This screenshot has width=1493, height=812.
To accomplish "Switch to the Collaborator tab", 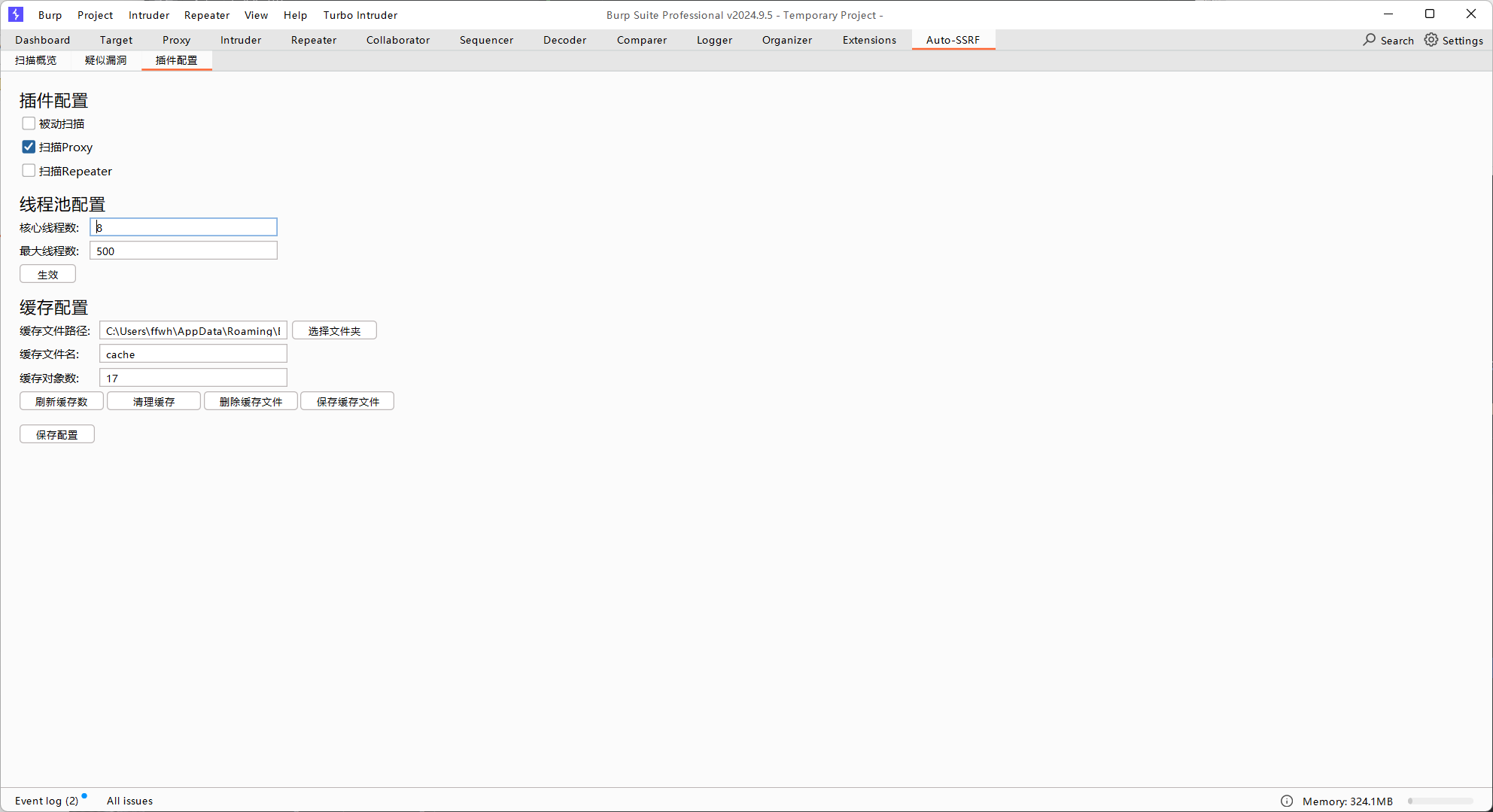I will [398, 40].
